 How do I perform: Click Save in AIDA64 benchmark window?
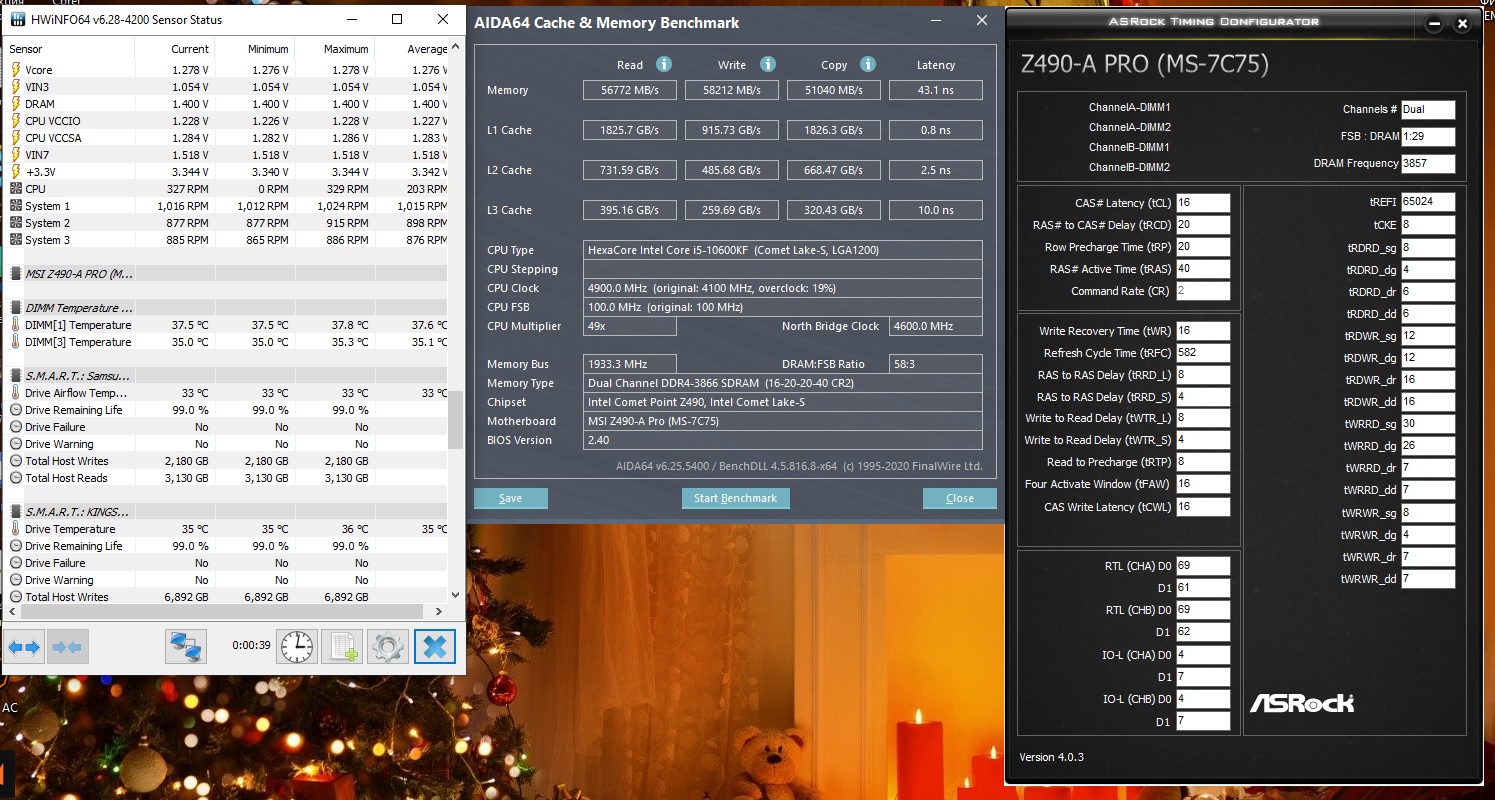coord(510,498)
